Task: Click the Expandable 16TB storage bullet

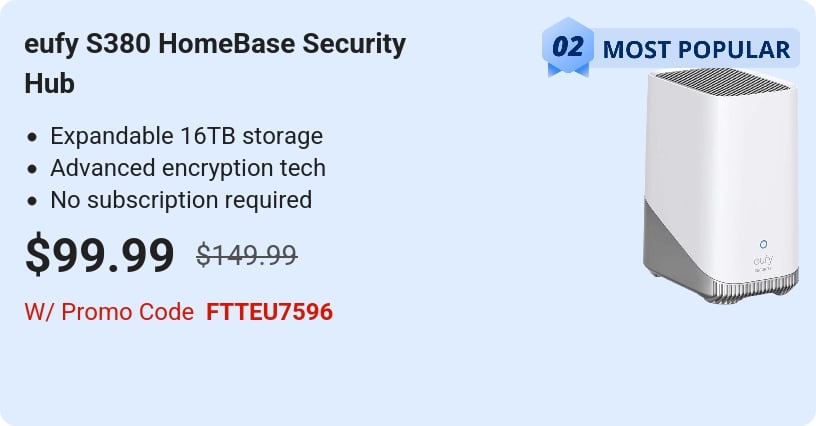Action: pos(186,136)
